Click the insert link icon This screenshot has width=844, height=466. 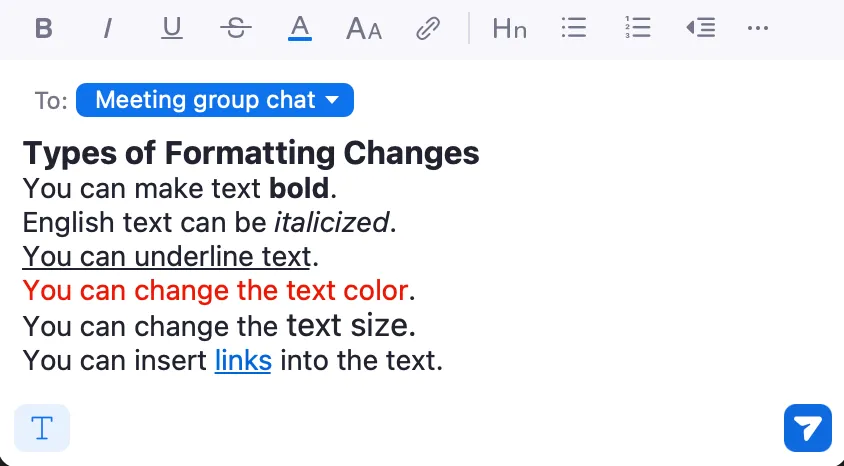(x=428, y=29)
